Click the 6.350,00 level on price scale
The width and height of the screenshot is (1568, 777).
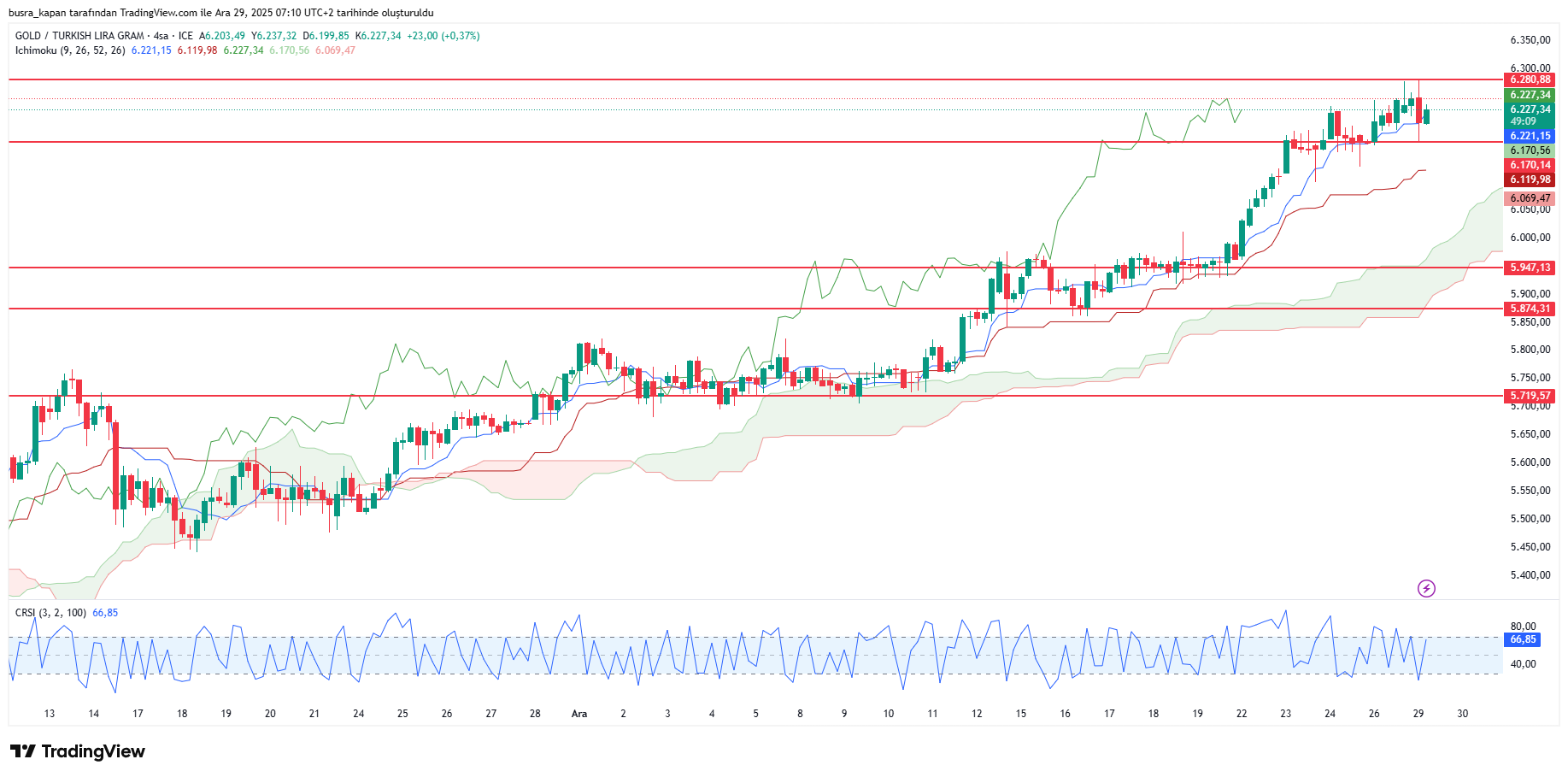tap(1529, 40)
